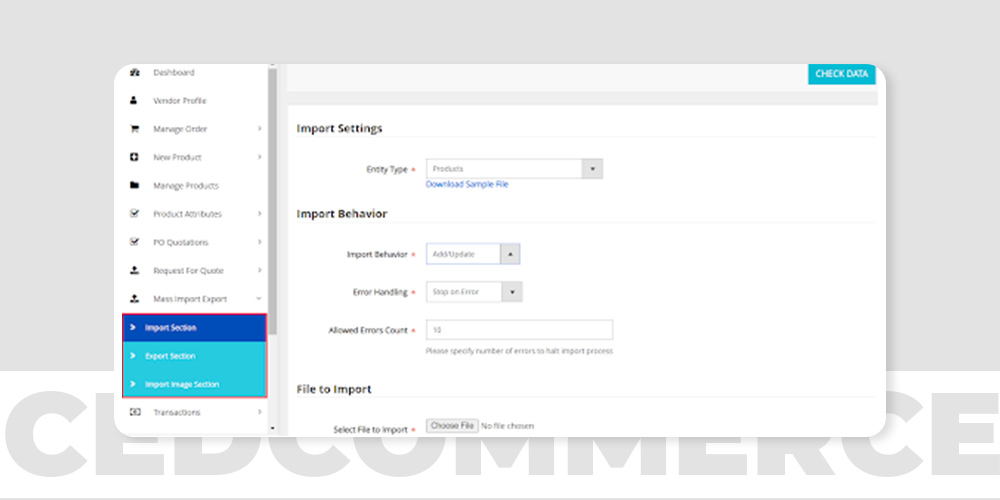Expand the New Product submenu chevron
Image resolution: width=1000 pixels, height=500 pixels.
pos(260,157)
